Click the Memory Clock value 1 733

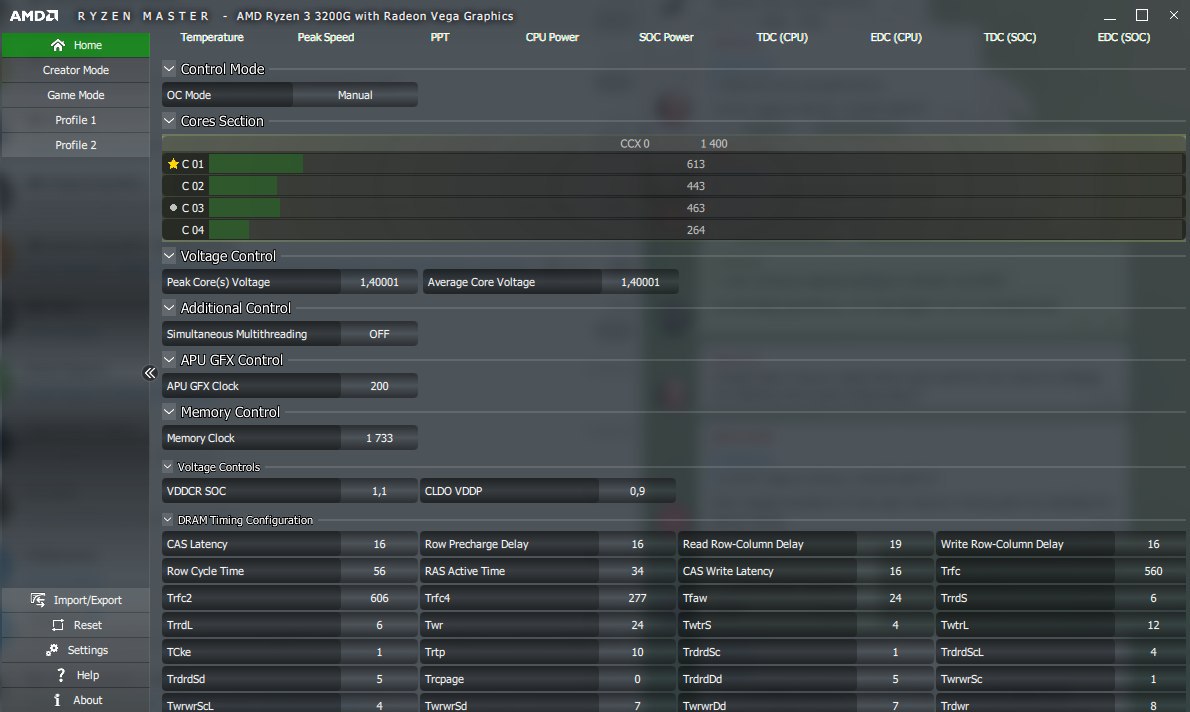pyautogui.click(x=379, y=438)
